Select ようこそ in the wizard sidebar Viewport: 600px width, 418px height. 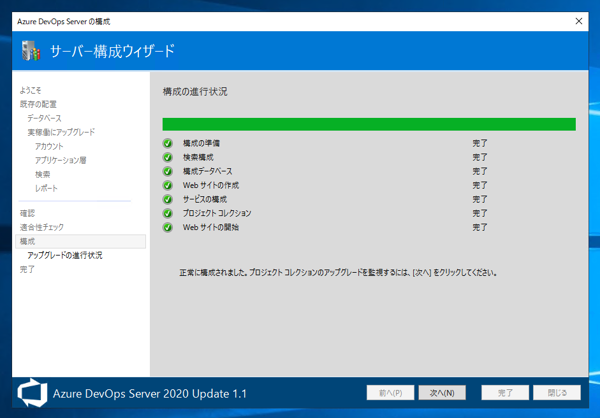click(30, 90)
